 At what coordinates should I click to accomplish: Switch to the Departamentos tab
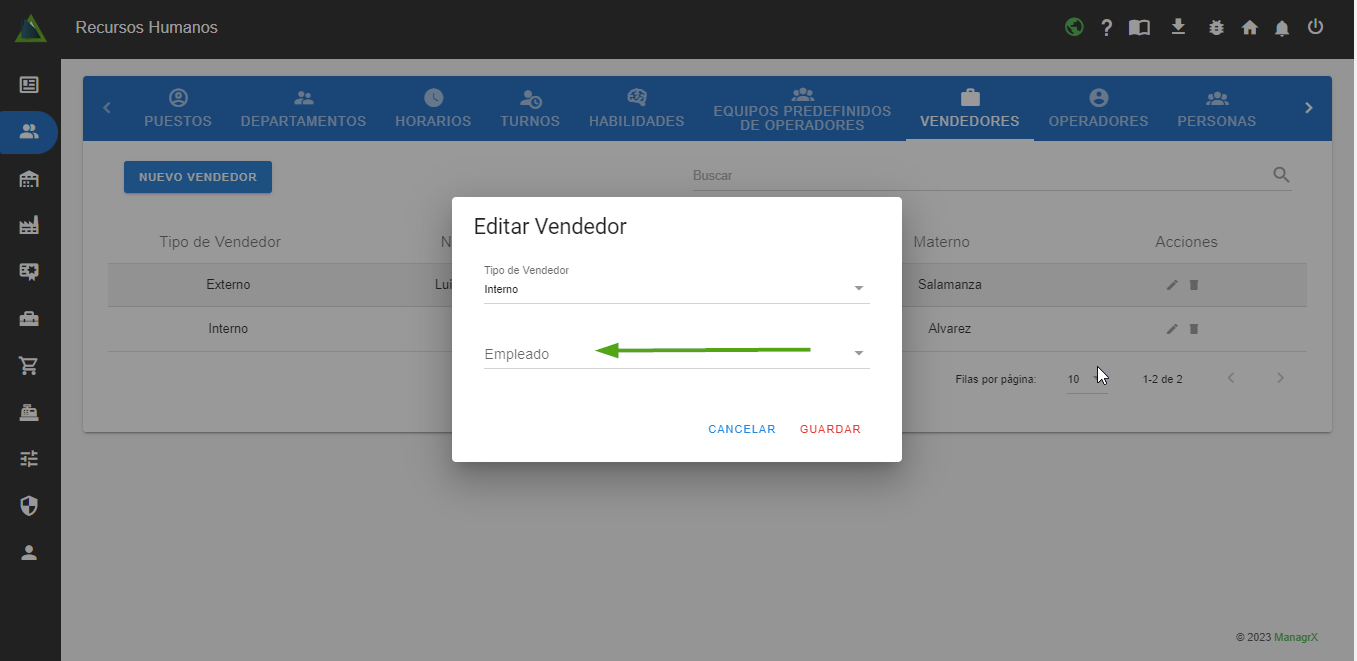tap(303, 109)
